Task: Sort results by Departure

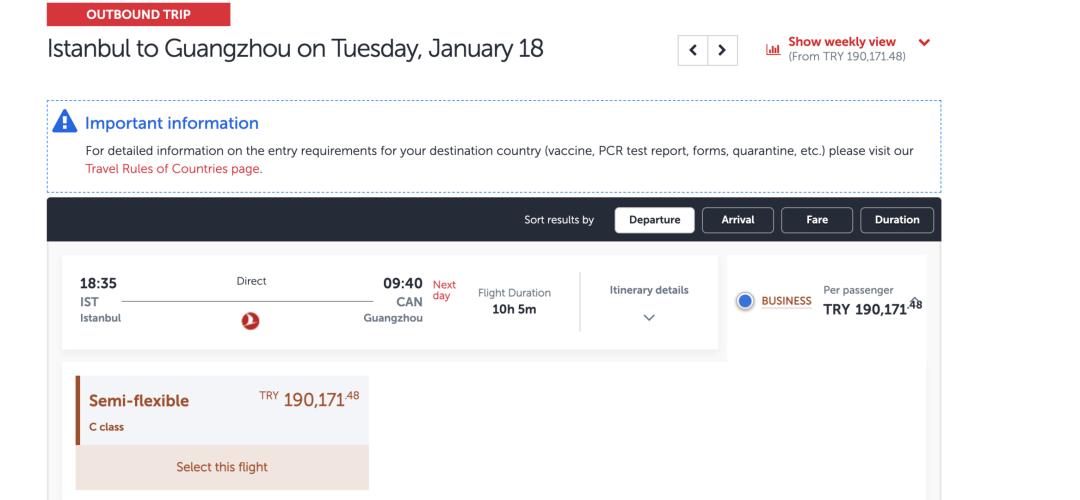Action: [x=655, y=220]
